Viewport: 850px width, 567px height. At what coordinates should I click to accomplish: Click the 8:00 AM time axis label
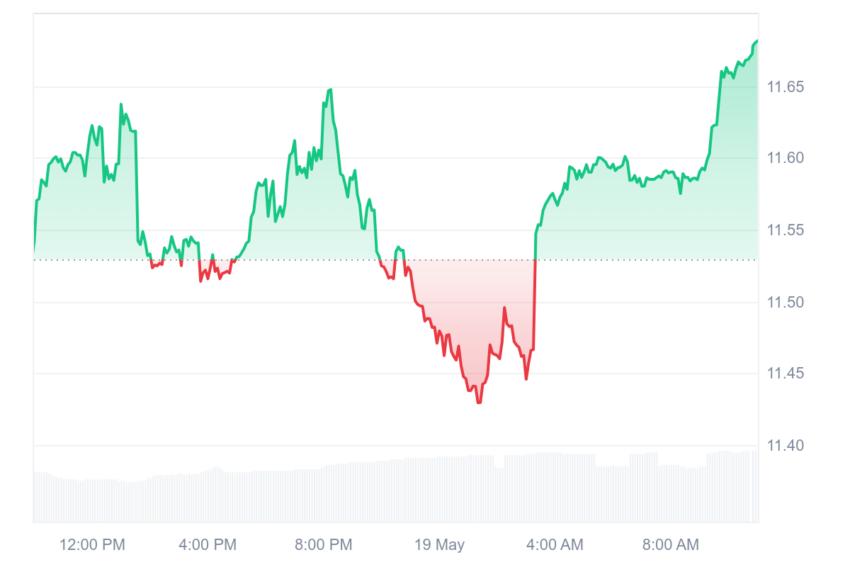coord(671,544)
